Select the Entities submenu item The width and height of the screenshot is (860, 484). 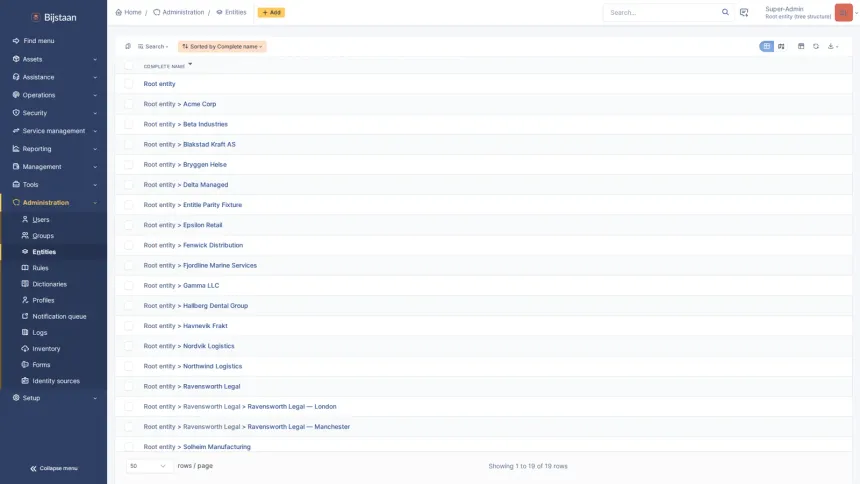[44, 252]
